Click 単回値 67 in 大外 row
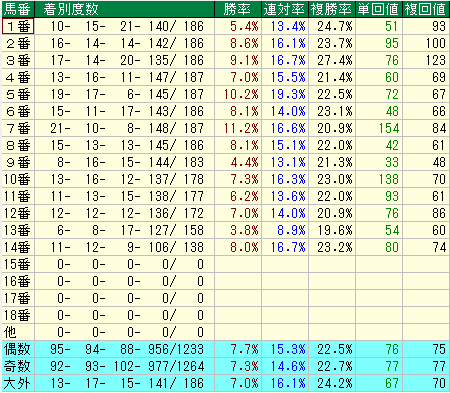450x393 pixels. pos(392,383)
